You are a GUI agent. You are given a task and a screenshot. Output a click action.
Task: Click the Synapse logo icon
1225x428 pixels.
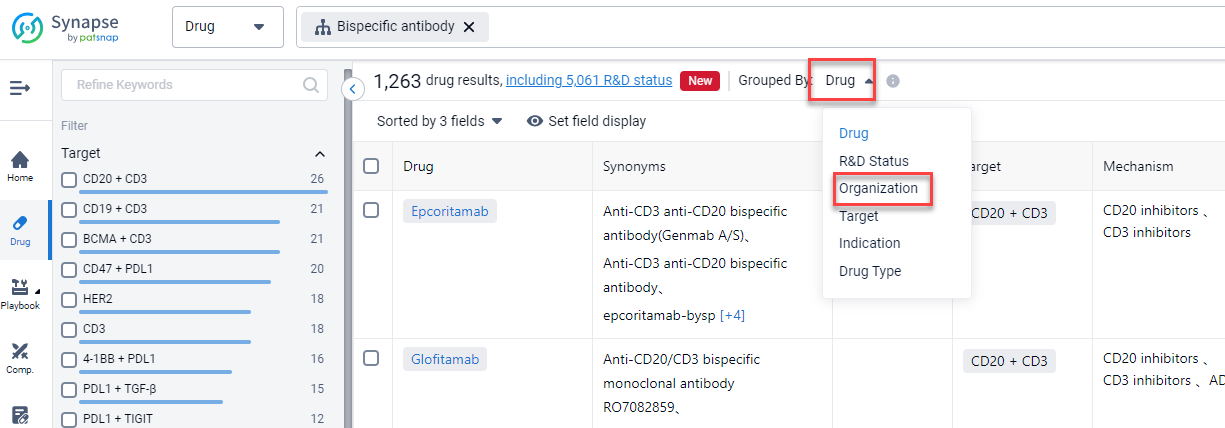click(x=28, y=27)
